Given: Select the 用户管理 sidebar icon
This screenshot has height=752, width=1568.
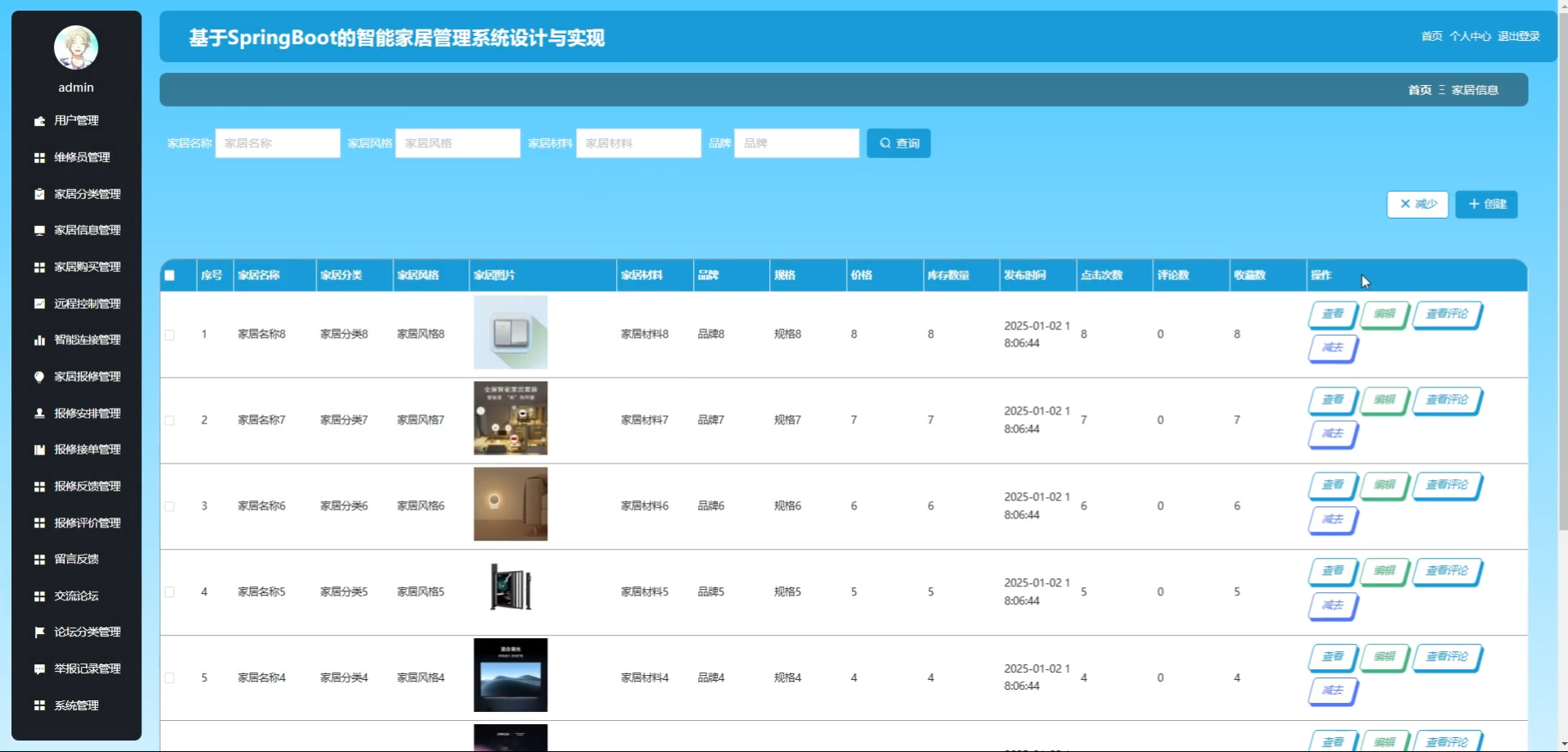Looking at the screenshot, I should 39,120.
